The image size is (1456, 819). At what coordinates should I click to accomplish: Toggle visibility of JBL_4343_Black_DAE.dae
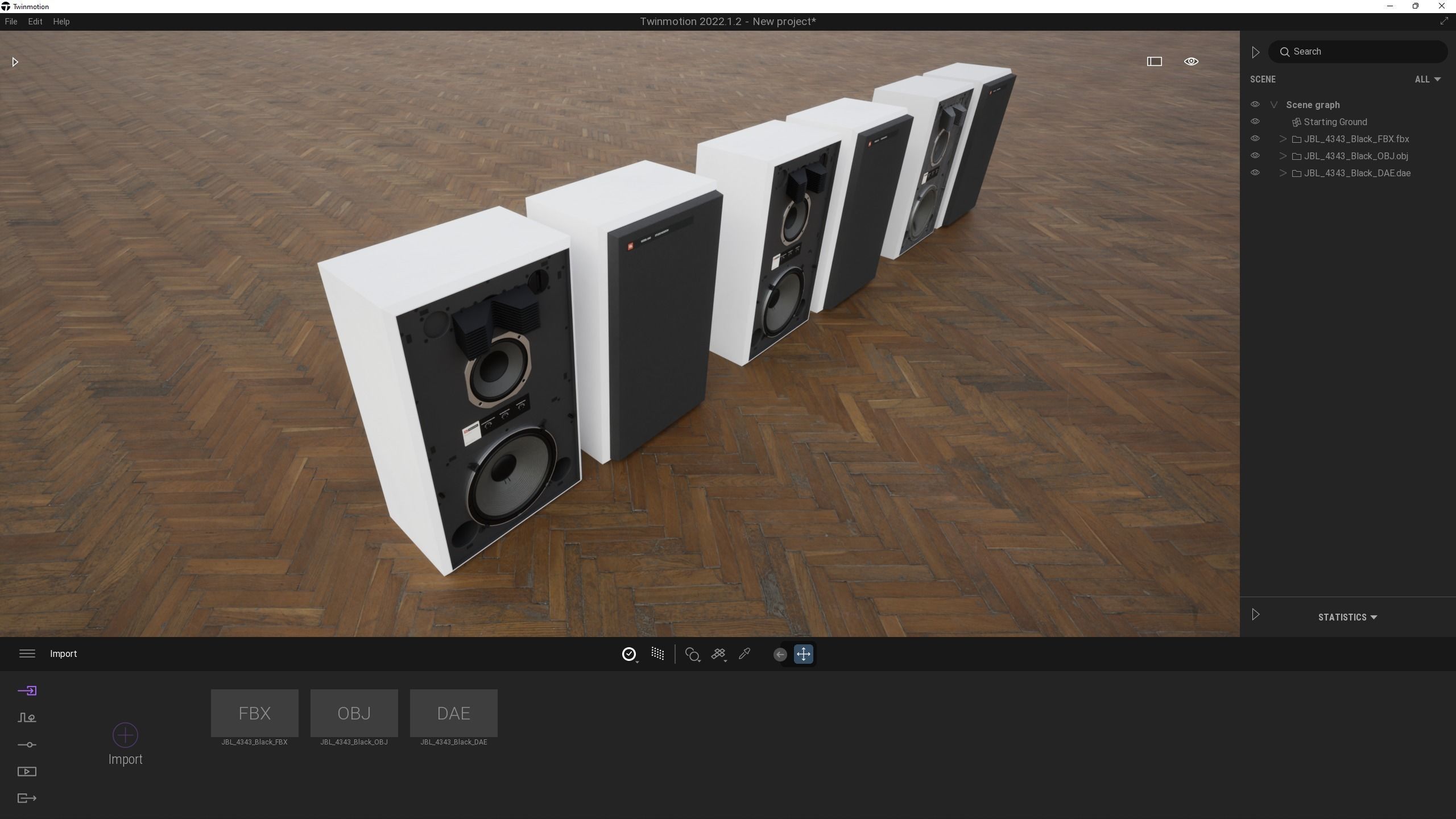pyautogui.click(x=1255, y=173)
